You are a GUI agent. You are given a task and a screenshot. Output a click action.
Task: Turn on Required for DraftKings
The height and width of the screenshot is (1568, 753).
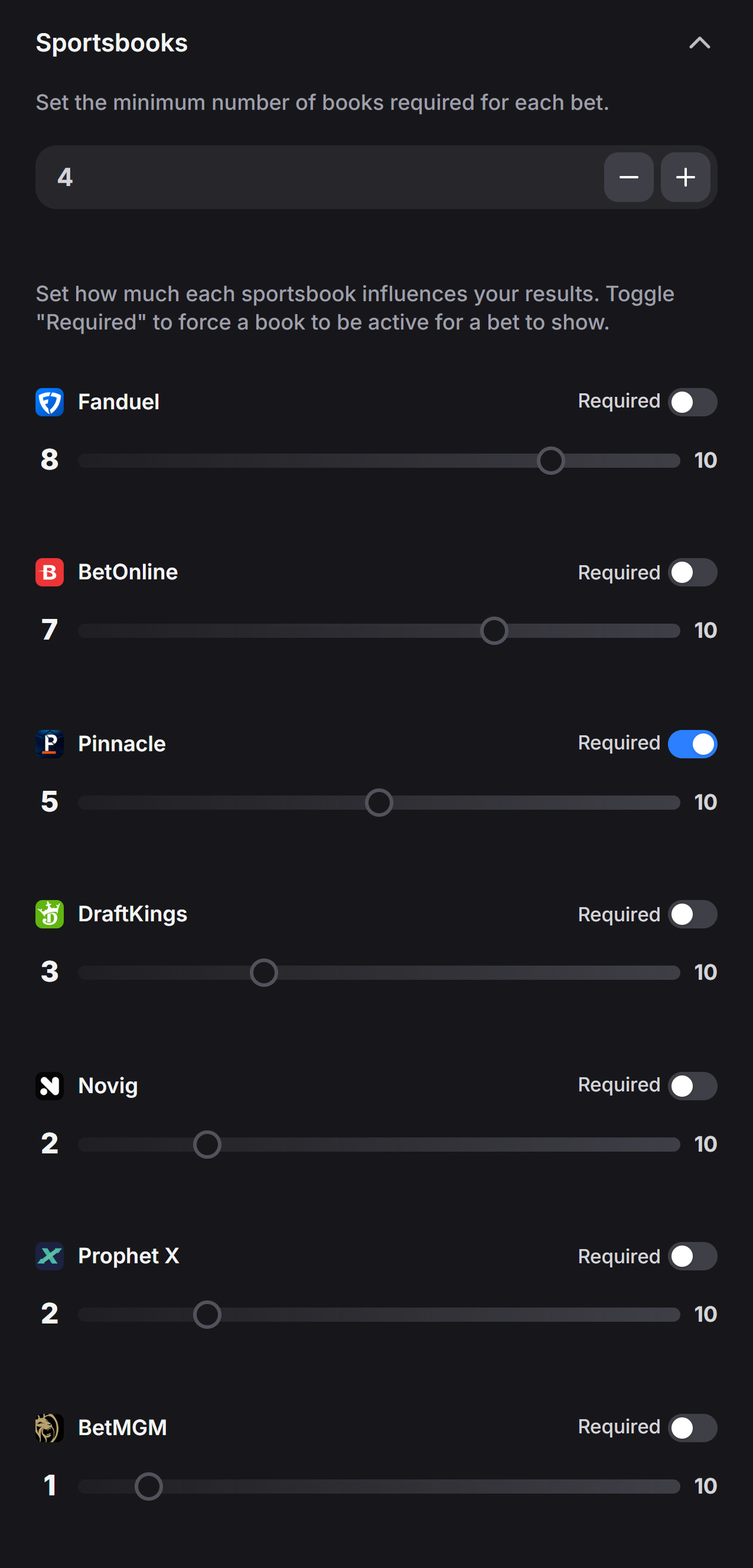click(692, 914)
